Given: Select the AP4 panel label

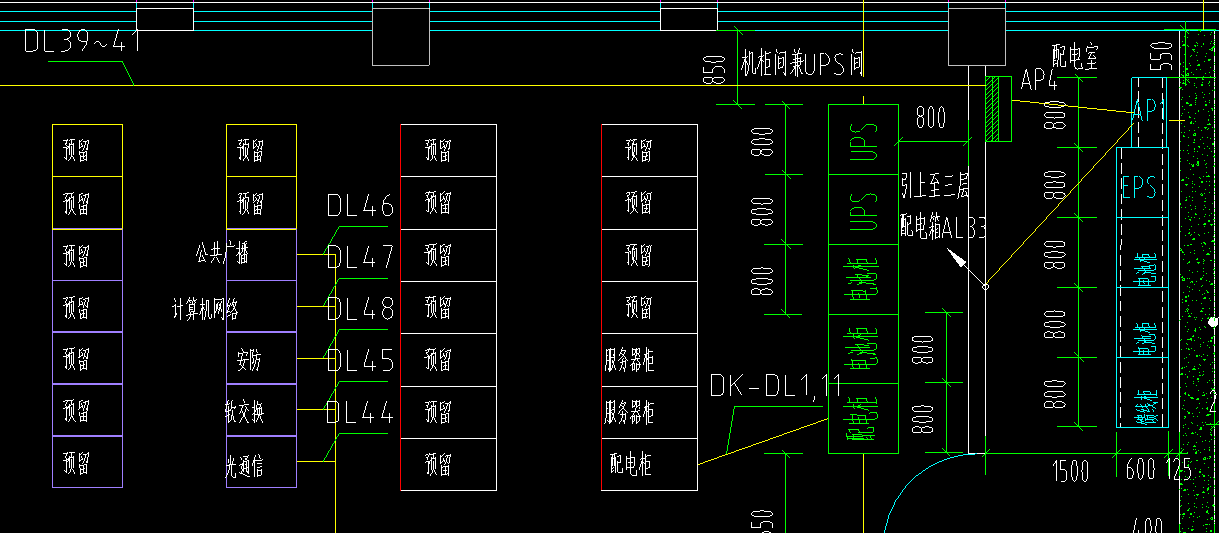Looking at the screenshot, I should pos(1039,82).
